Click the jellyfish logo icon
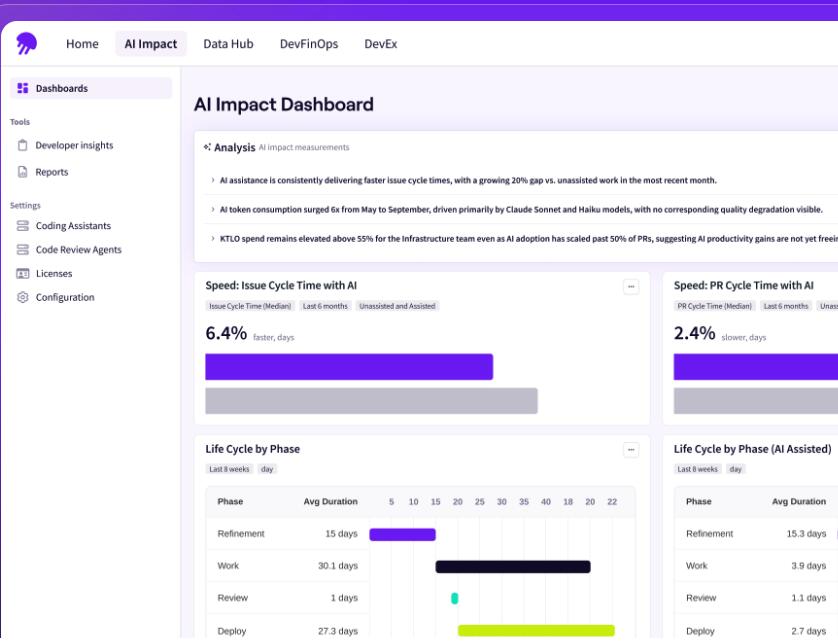Viewport: 838px width, 642px height. point(26,43)
